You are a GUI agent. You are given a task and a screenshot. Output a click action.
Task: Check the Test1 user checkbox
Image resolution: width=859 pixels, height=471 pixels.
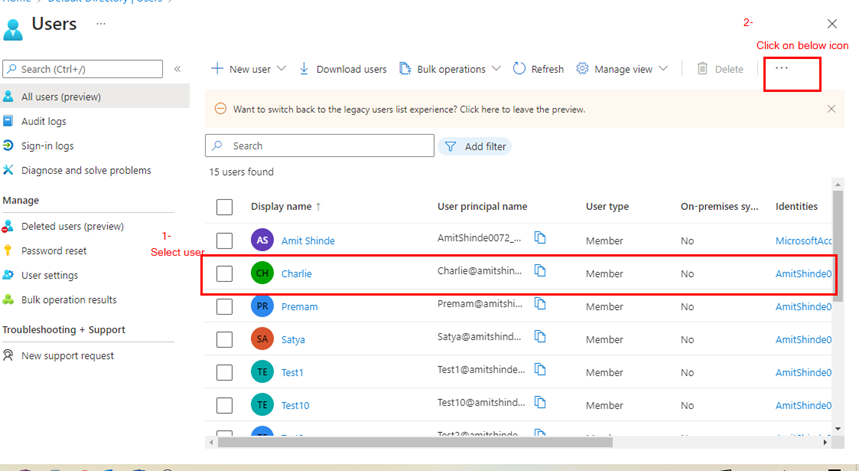224,372
